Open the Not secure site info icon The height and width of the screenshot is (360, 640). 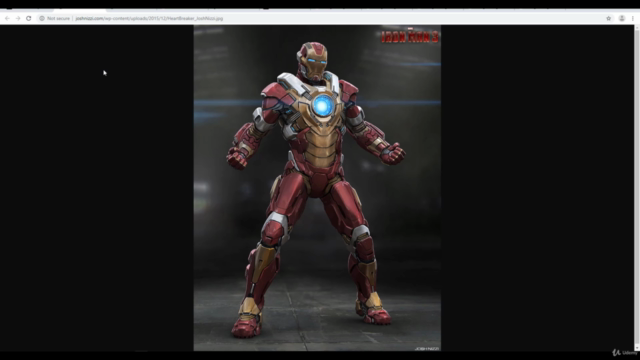tap(42, 18)
